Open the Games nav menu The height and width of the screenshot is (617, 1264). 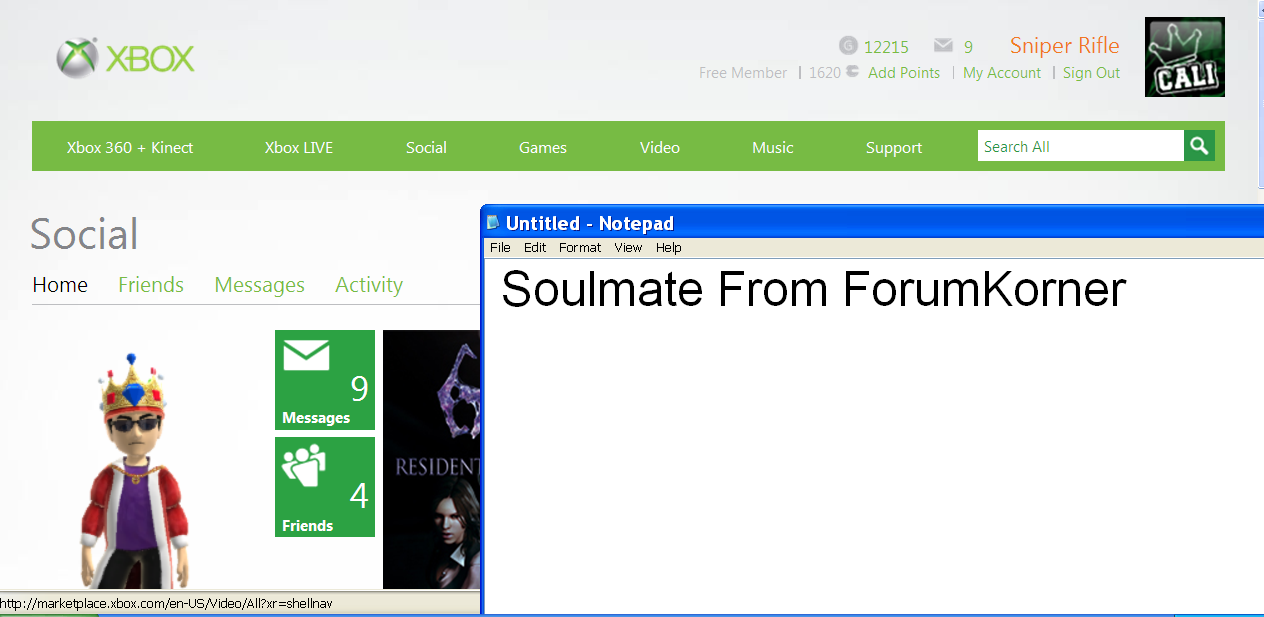[x=543, y=147]
